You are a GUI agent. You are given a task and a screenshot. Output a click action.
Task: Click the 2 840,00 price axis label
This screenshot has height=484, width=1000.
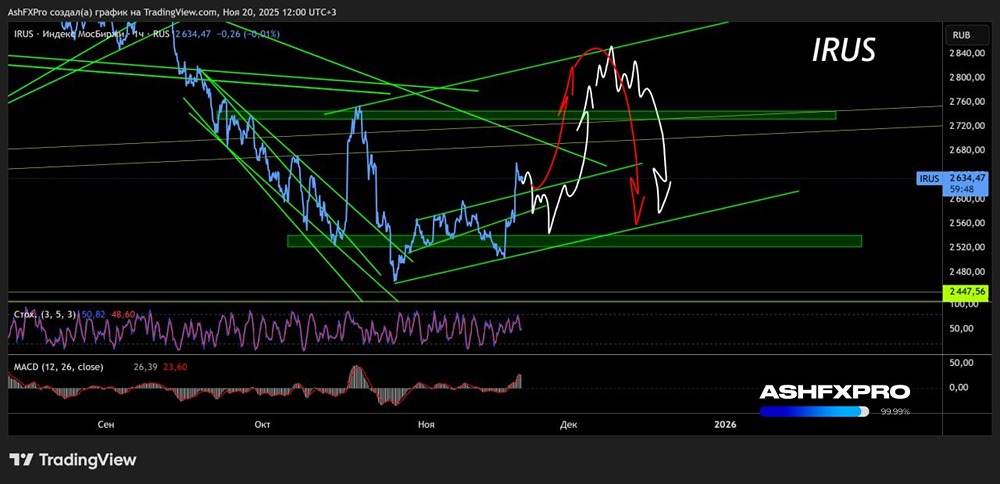[969, 54]
